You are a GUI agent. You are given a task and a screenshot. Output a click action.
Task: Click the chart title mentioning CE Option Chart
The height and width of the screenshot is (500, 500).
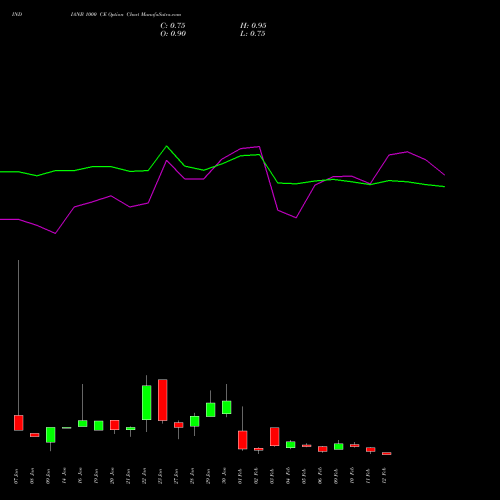coord(126,15)
